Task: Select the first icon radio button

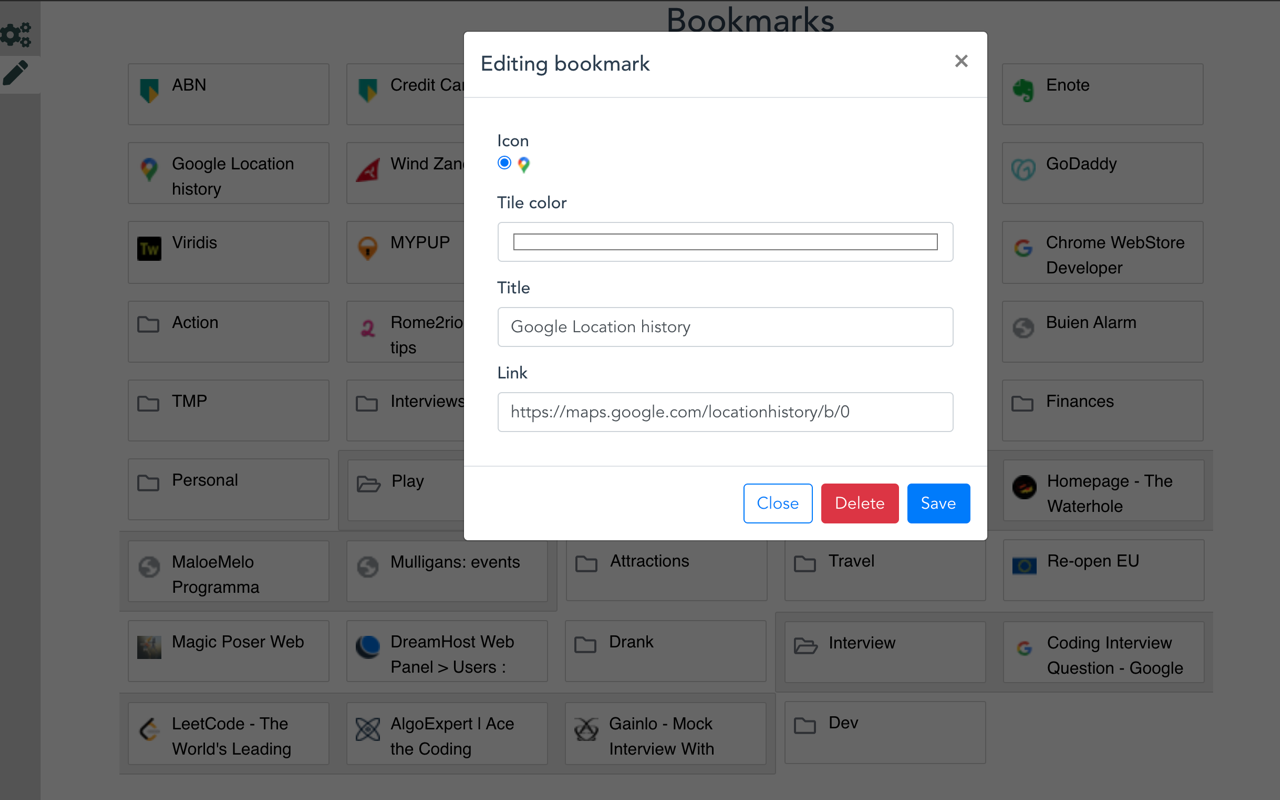Action: pos(504,162)
